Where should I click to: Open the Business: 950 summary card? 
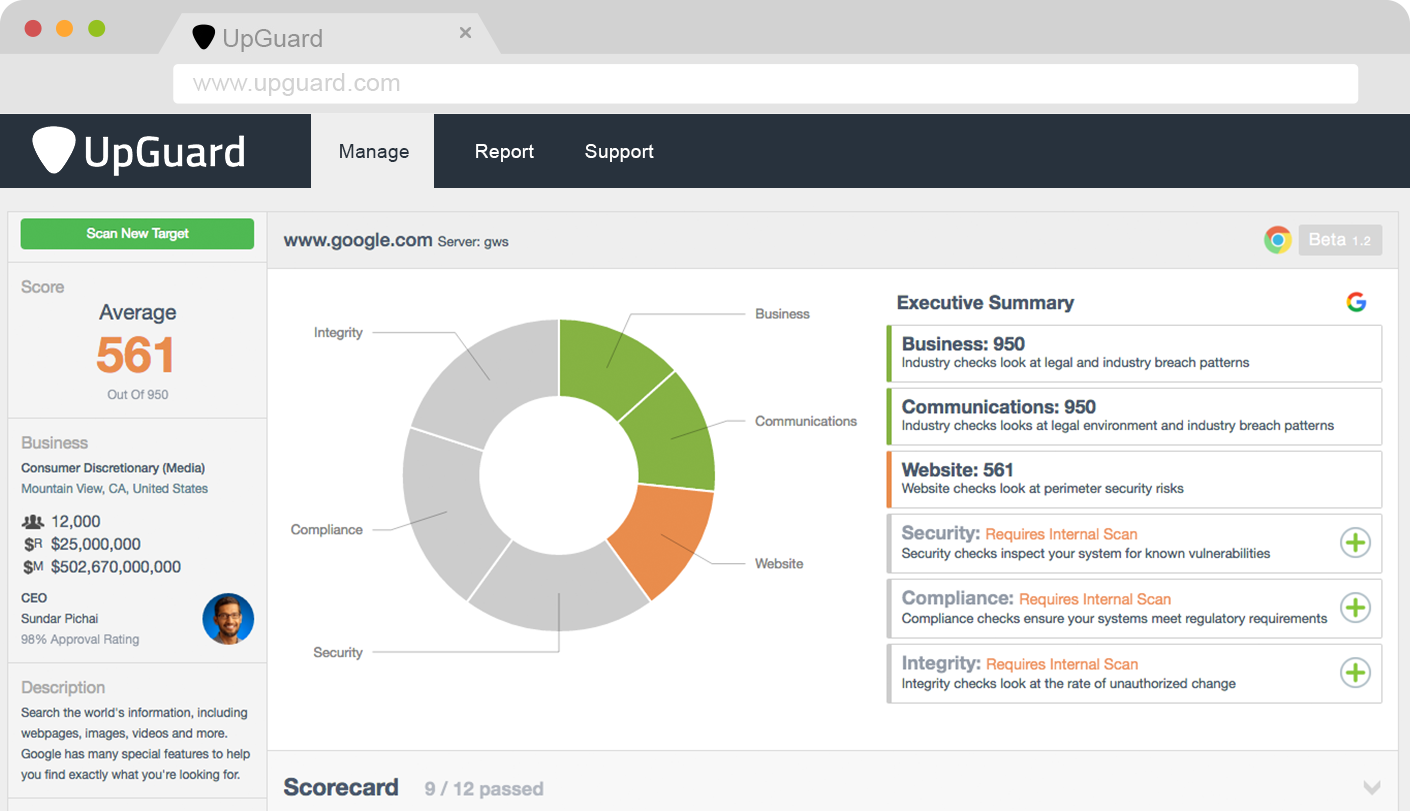pyautogui.click(x=1134, y=353)
